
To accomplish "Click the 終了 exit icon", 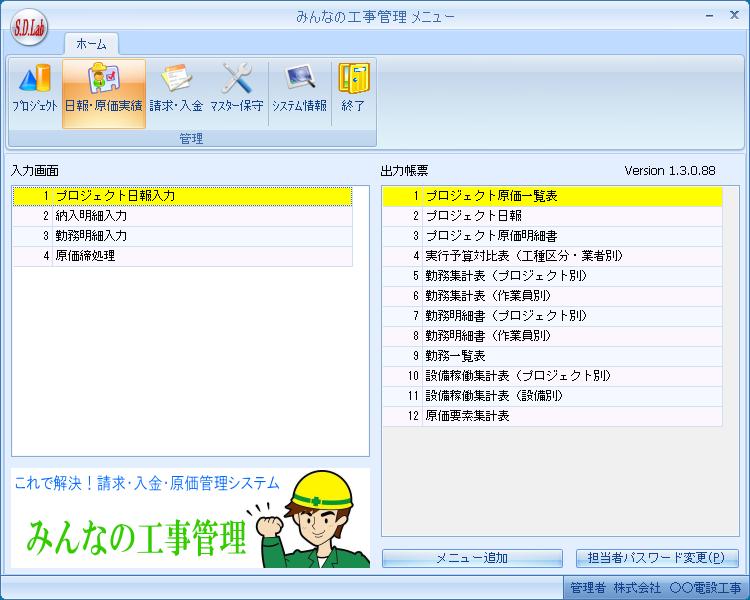I will point(352,89).
